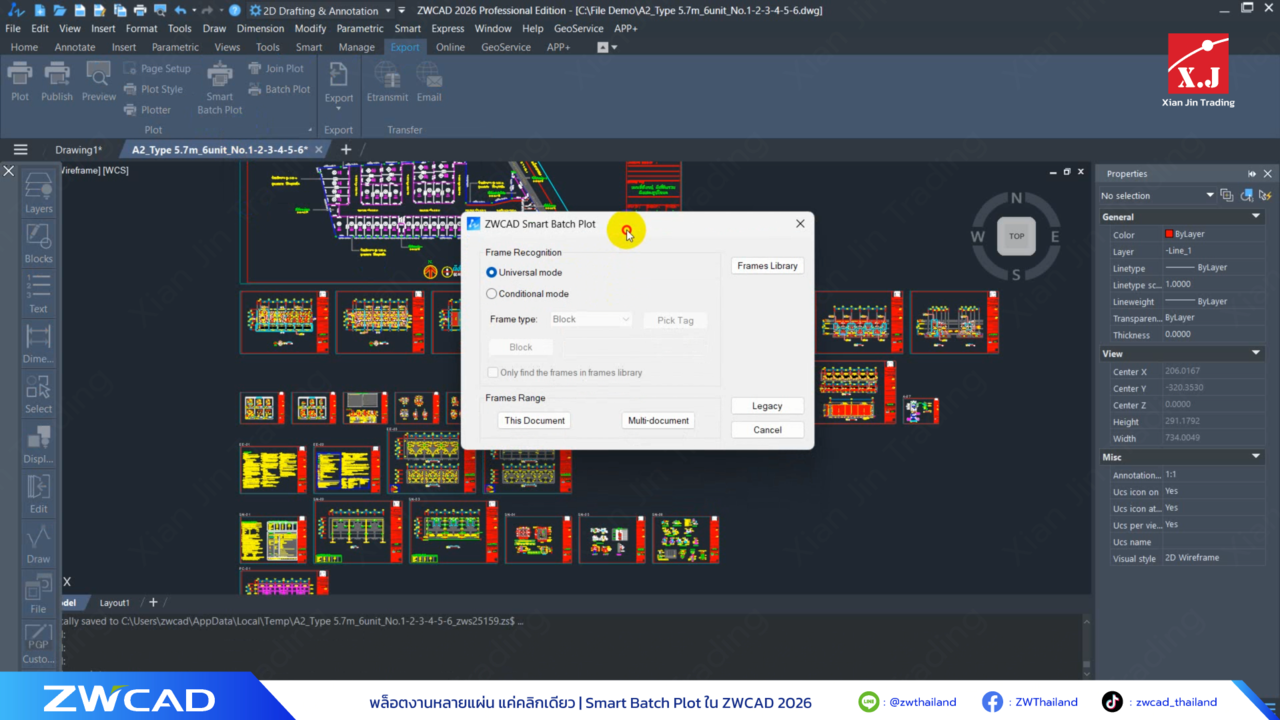Screen dimensions: 1280x720
Task: Click the select objects icon in Properties panel
Action: tap(1247, 195)
